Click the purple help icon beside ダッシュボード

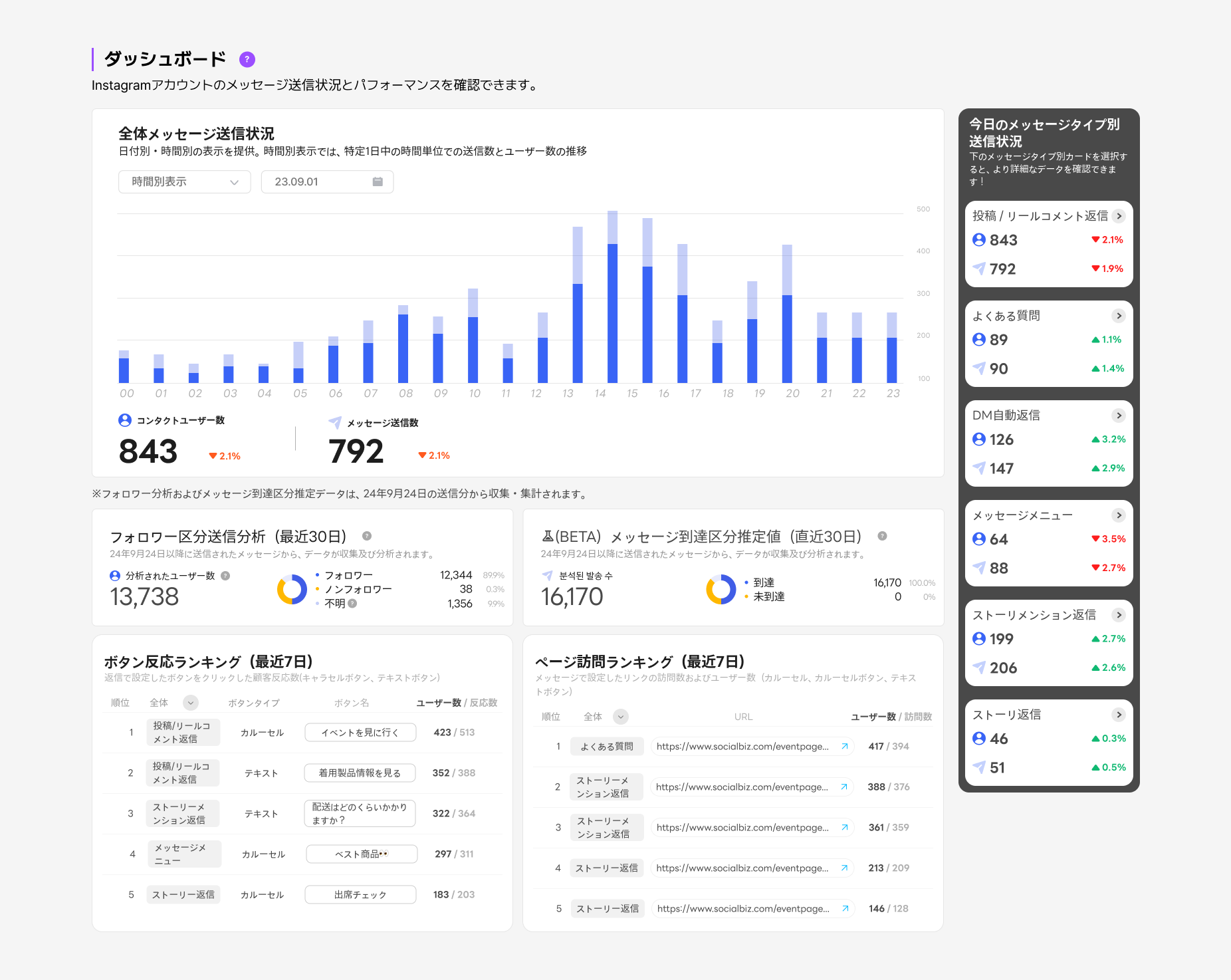pyautogui.click(x=247, y=59)
